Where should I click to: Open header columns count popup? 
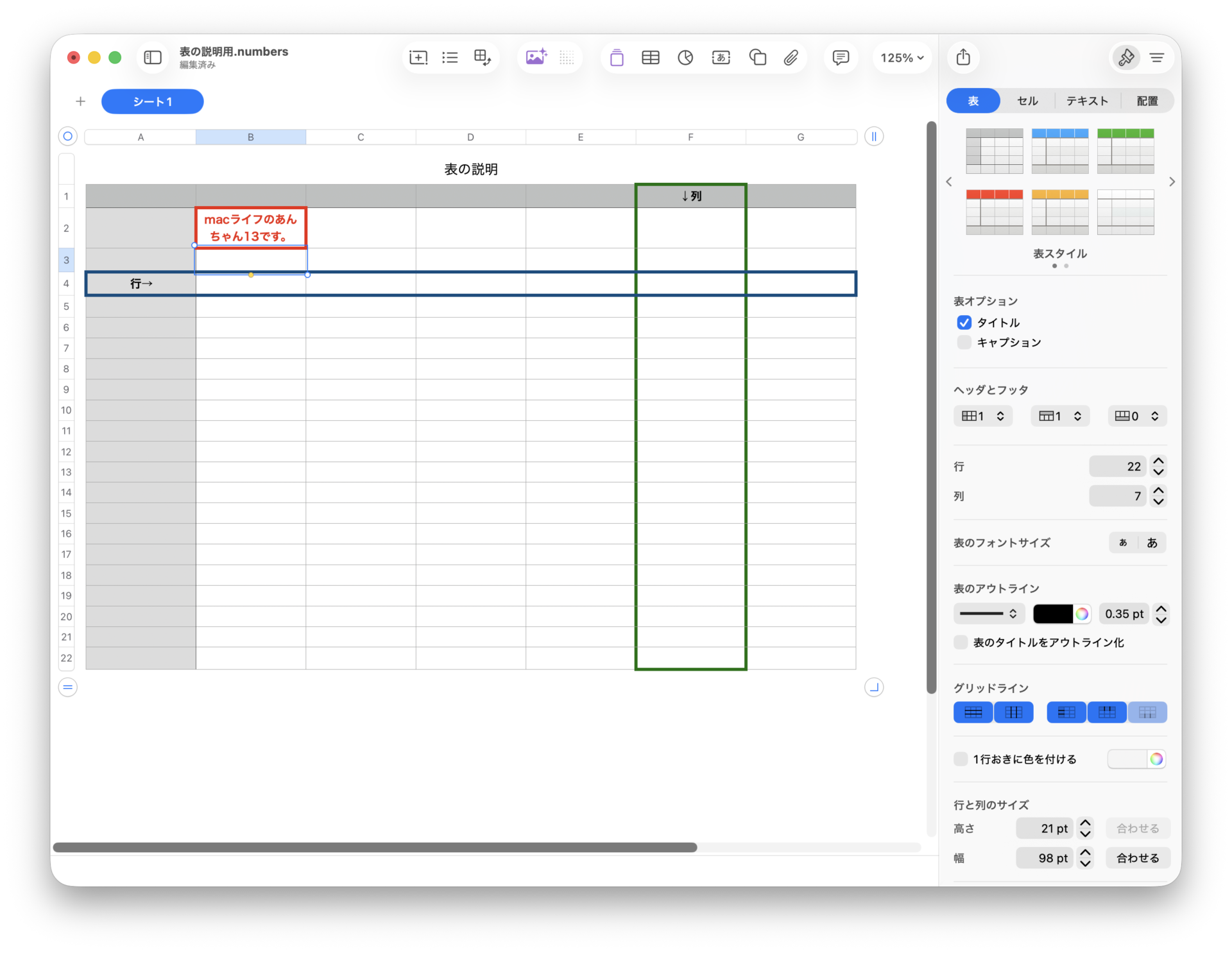pyautogui.click(x=983, y=416)
